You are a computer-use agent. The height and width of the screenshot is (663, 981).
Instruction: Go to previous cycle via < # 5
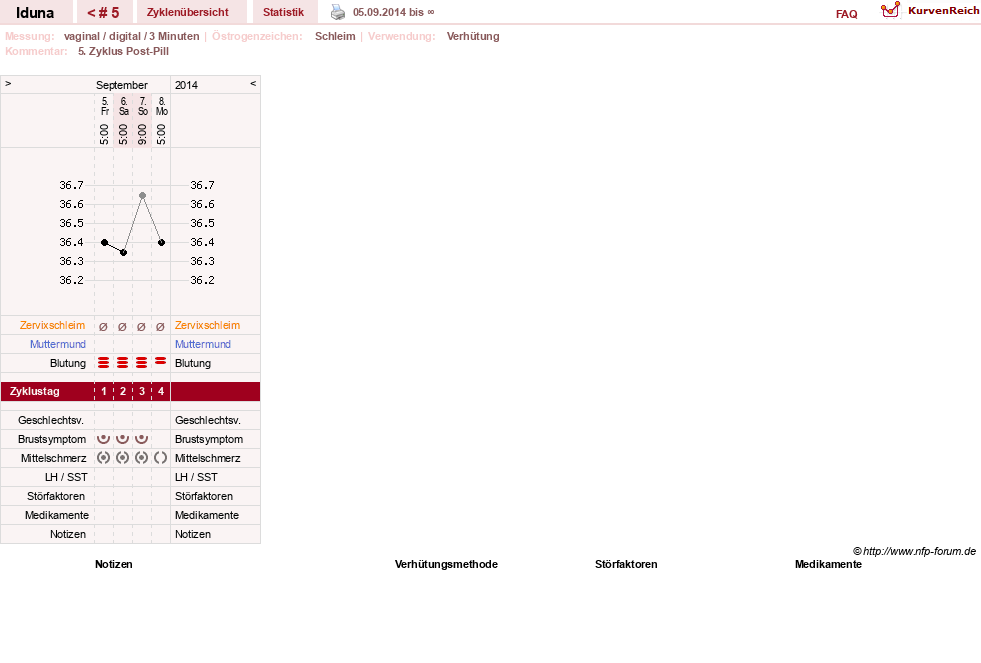click(103, 13)
